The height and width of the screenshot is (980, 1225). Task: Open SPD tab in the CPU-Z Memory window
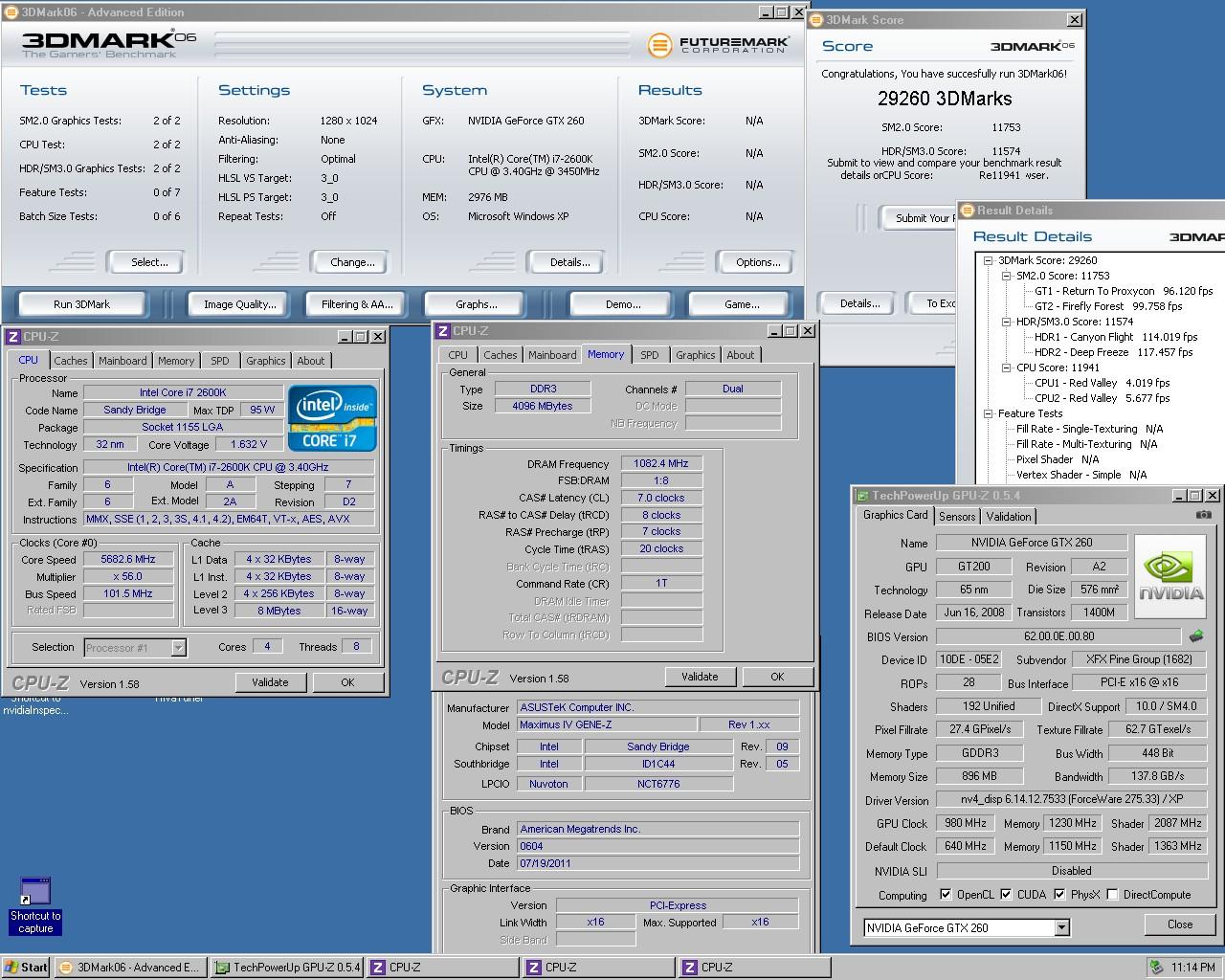(650, 355)
